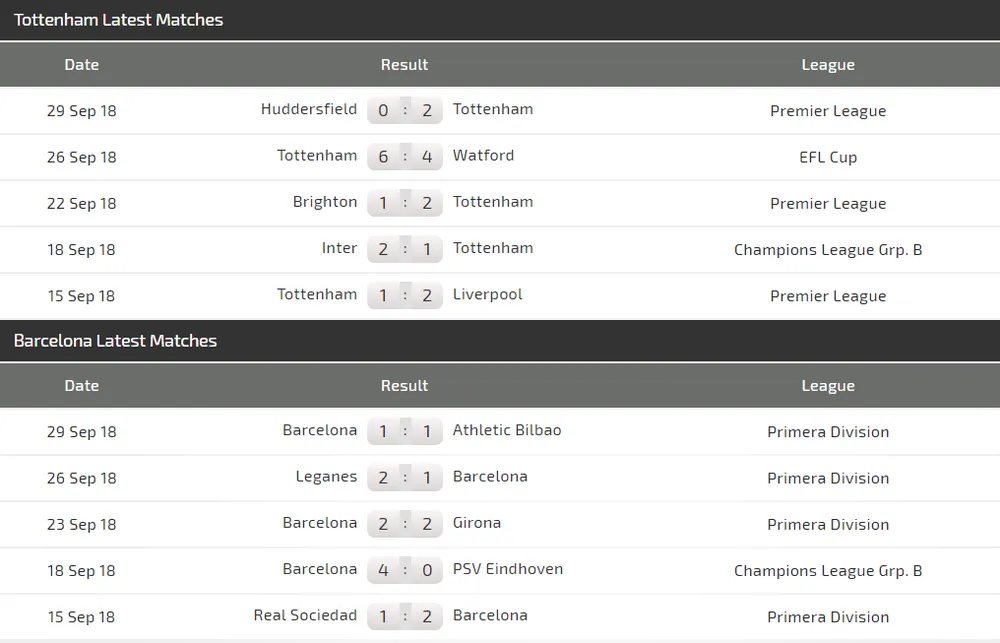This screenshot has height=643, width=1000.
Task: Click the 6:4 Tottenham-Watford score
Action: [x=405, y=157]
